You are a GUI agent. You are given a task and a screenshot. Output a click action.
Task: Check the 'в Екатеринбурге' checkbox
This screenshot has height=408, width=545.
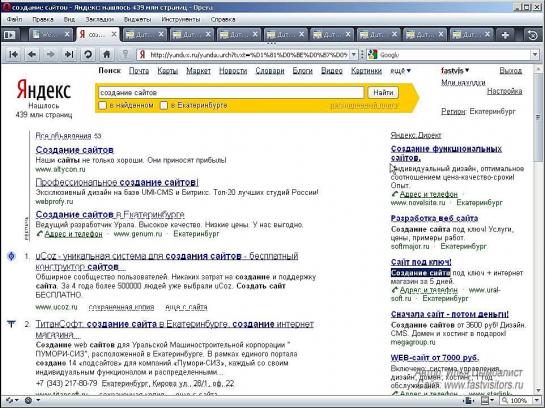[x=163, y=105]
